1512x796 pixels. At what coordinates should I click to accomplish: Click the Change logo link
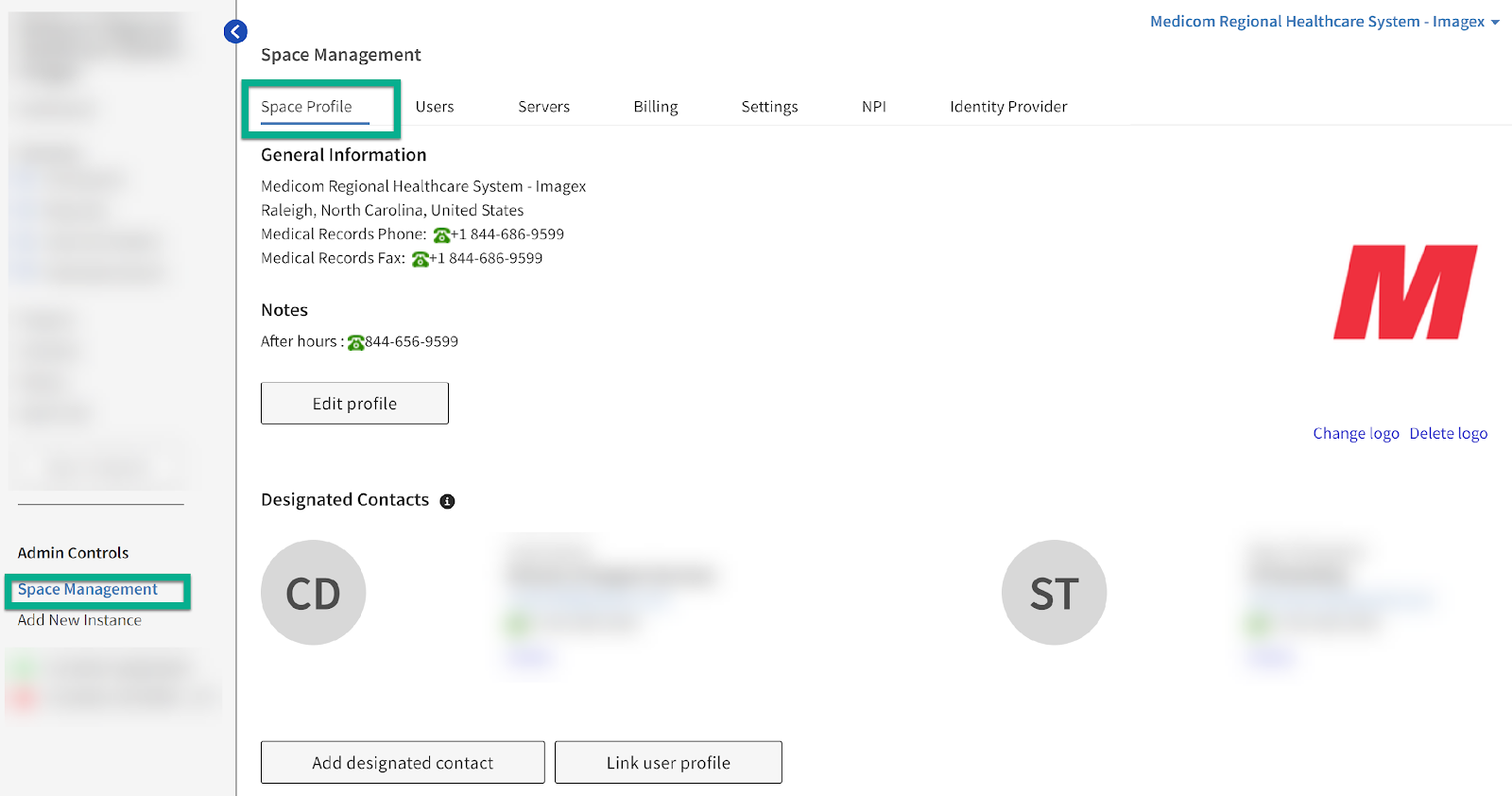click(1356, 433)
